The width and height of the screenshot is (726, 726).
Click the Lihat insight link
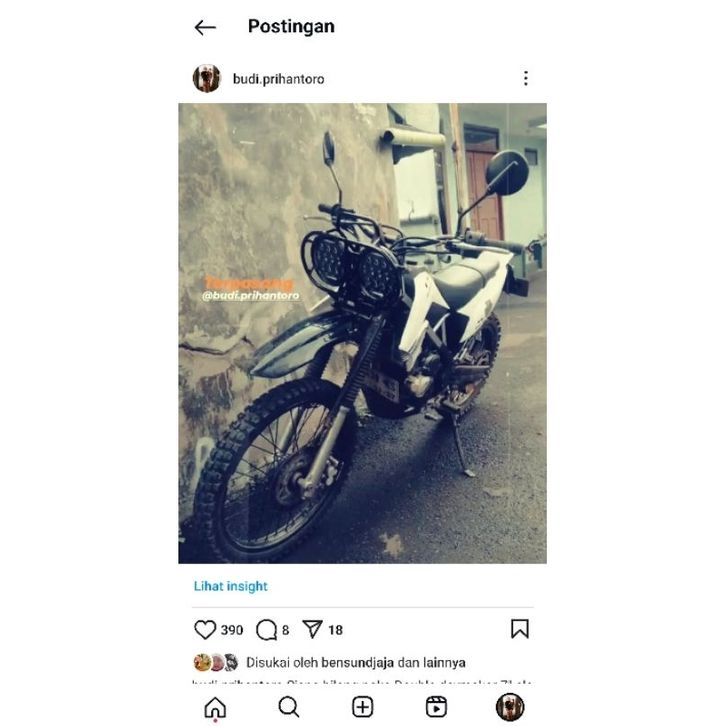(231, 586)
